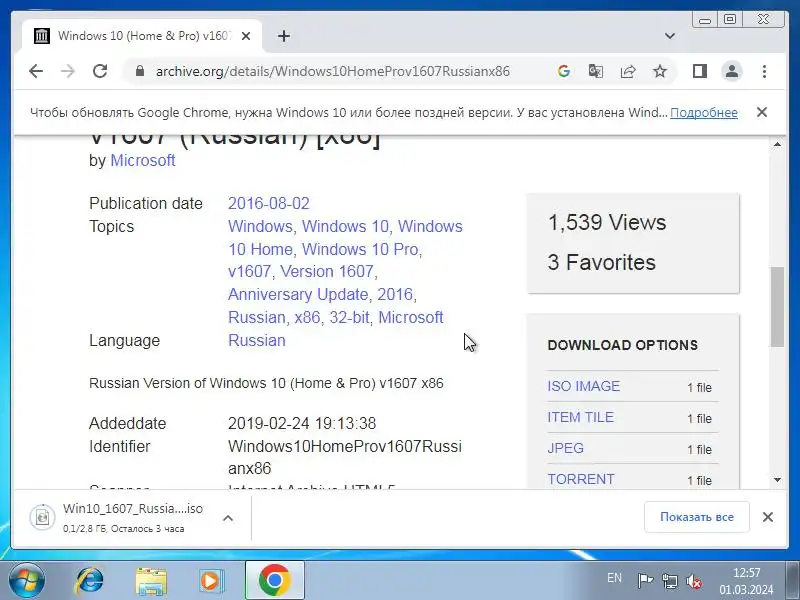Open the translate page icon

[x=595, y=71]
